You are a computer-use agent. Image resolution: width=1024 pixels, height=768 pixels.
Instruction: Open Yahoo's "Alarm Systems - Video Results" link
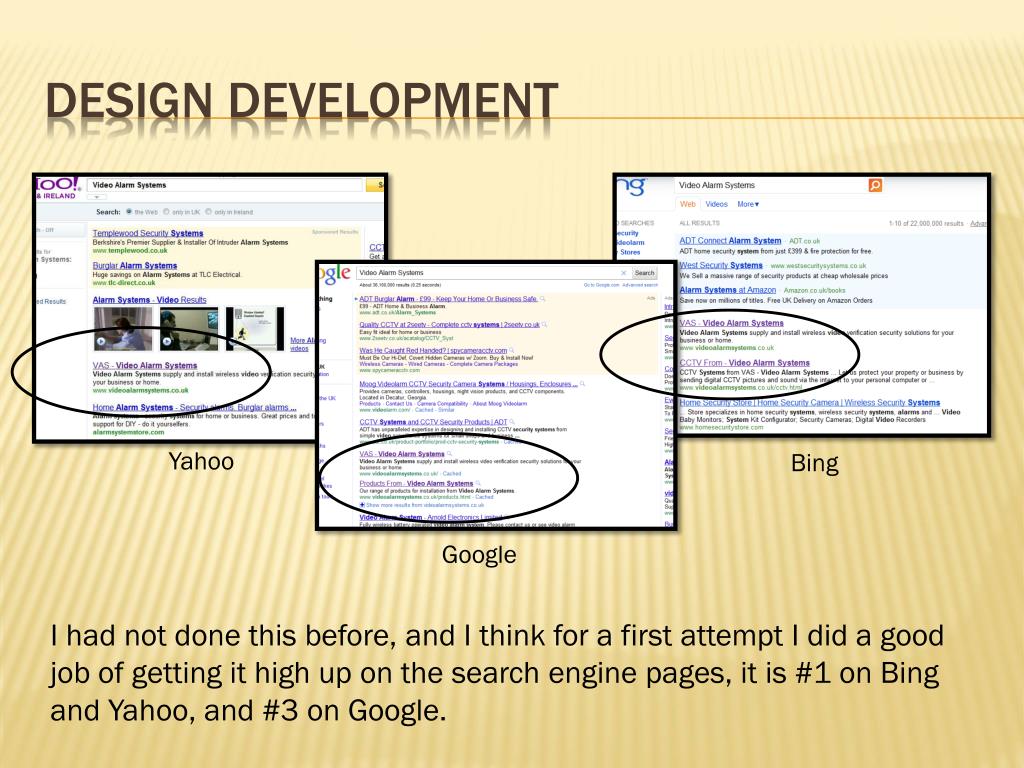point(149,300)
